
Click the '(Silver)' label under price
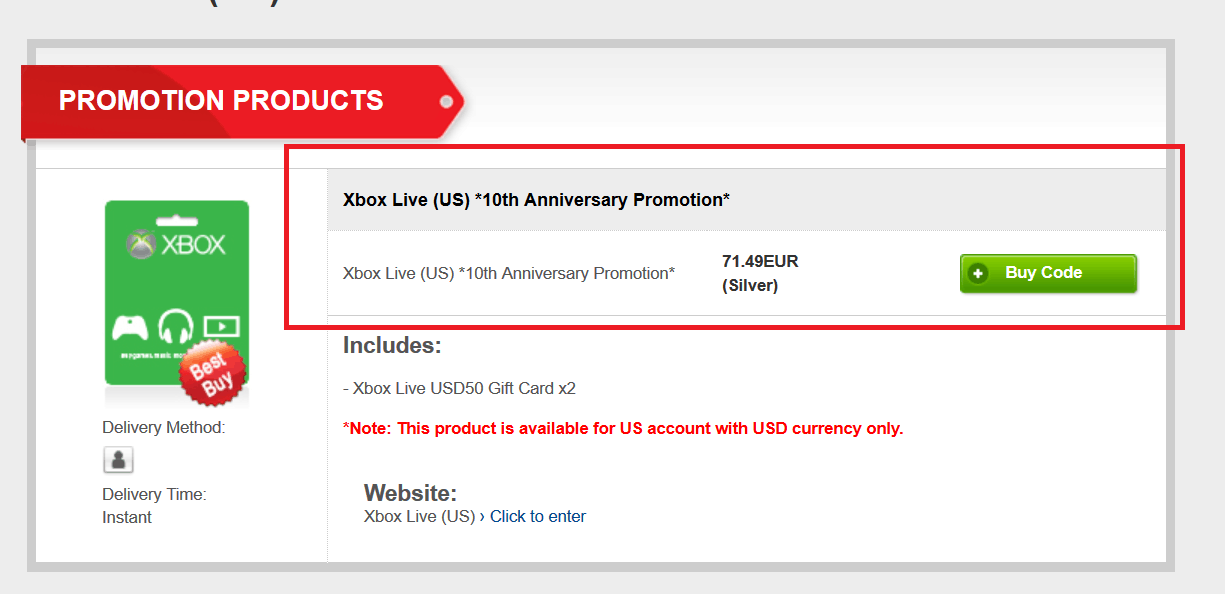click(750, 286)
